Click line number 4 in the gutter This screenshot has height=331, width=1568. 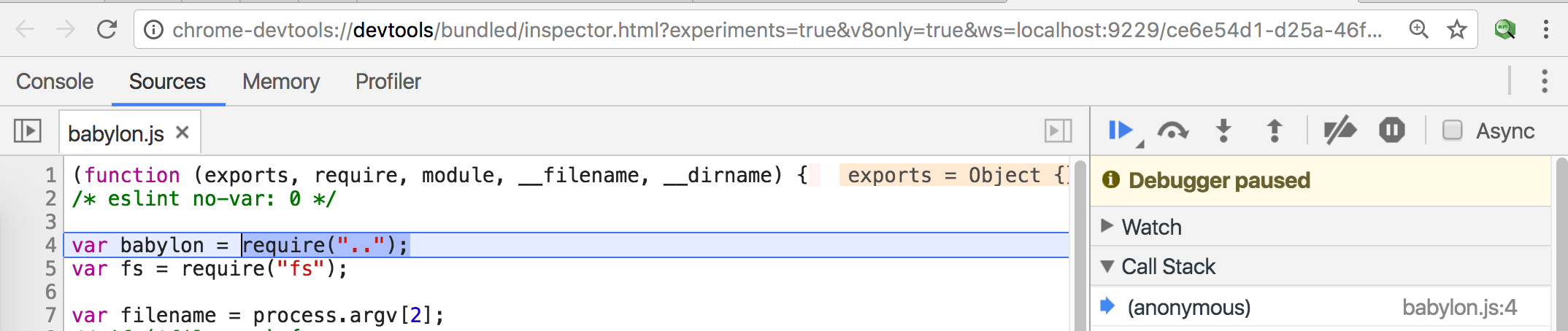pos(50,245)
